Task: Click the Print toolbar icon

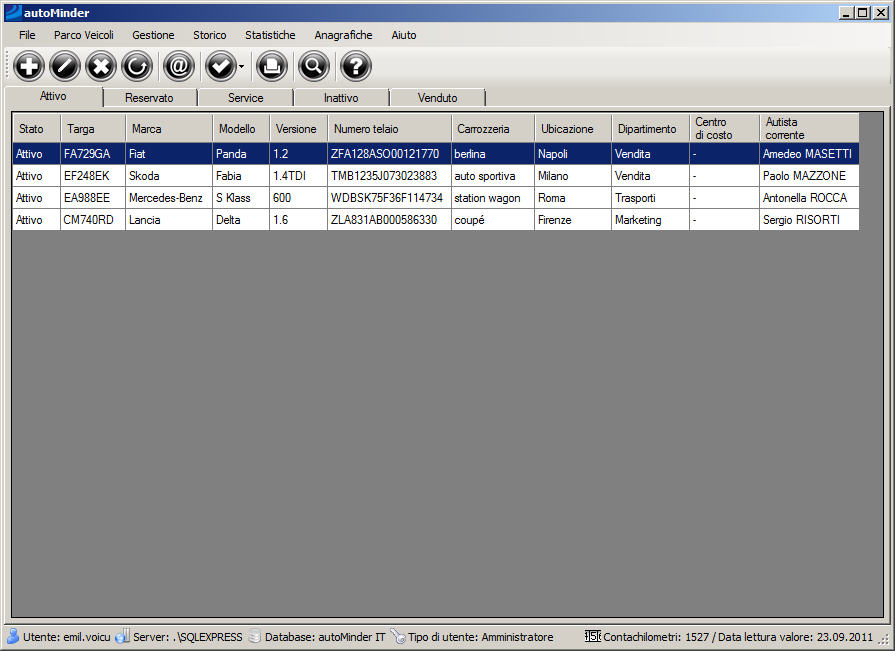Action: 271,67
